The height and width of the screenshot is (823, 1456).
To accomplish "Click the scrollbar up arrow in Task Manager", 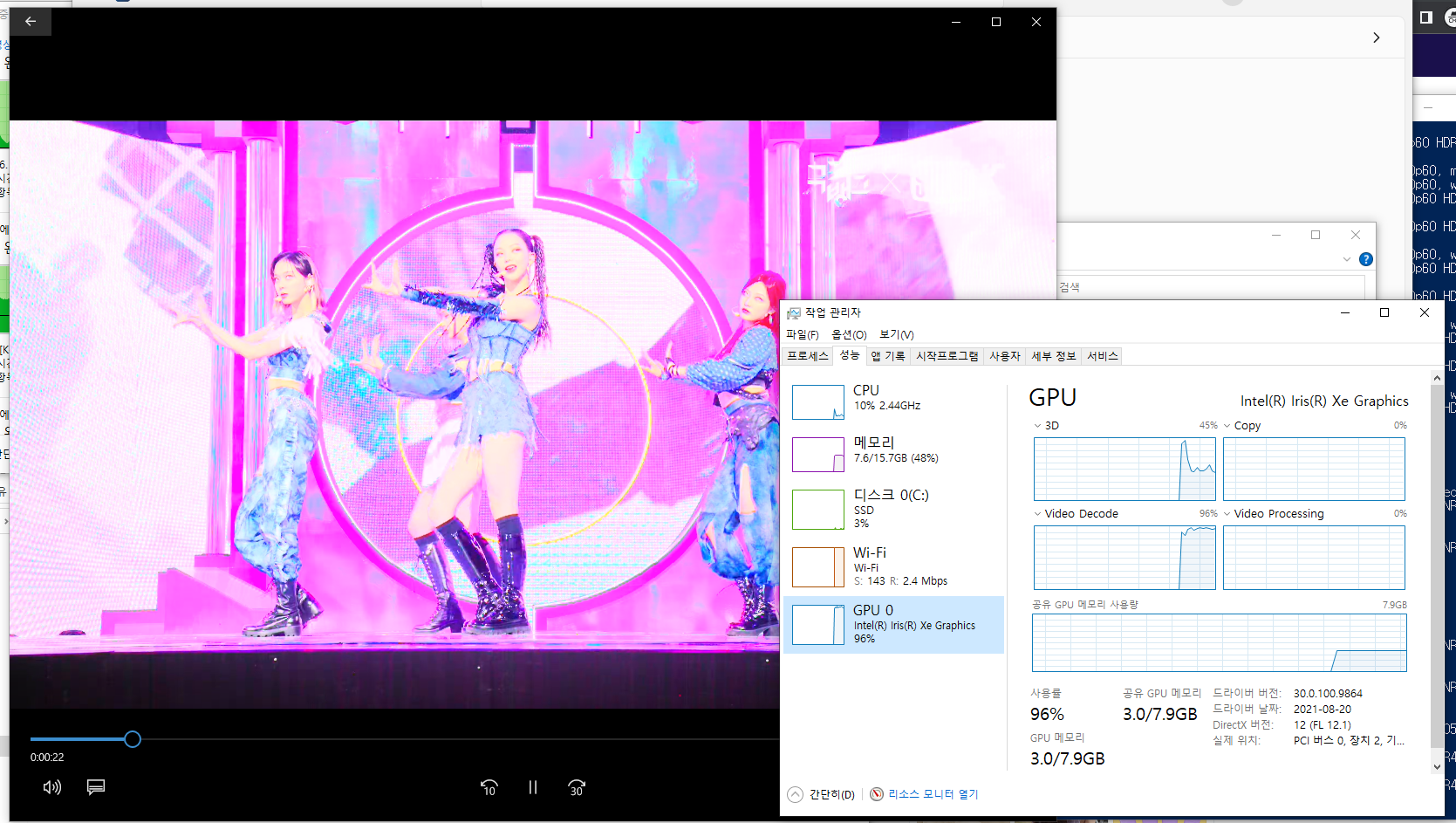I will (x=1437, y=378).
